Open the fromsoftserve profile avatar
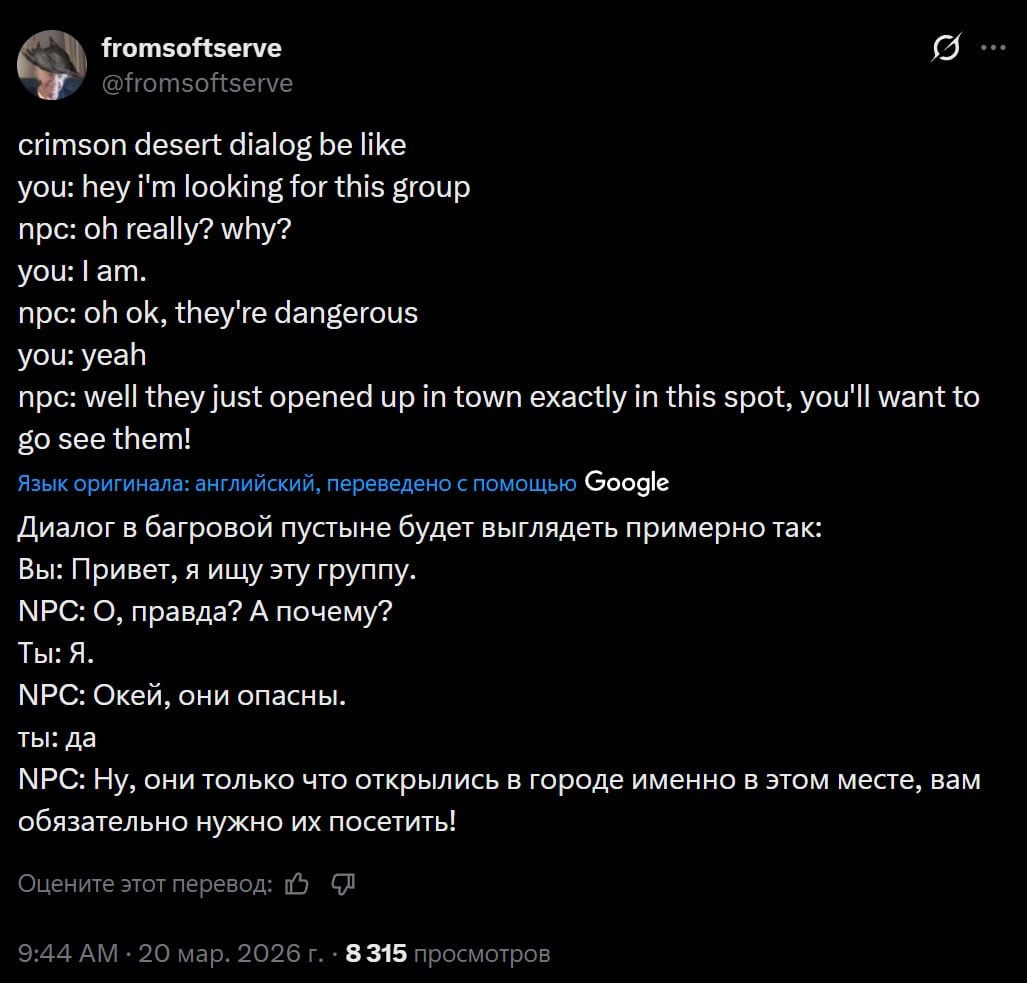 [x=52, y=65]
